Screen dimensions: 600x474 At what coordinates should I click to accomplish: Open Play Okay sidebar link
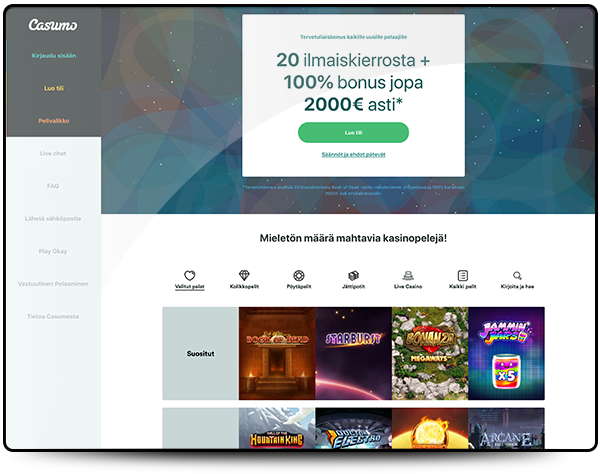pyautogui.click(x=53, y=251)
